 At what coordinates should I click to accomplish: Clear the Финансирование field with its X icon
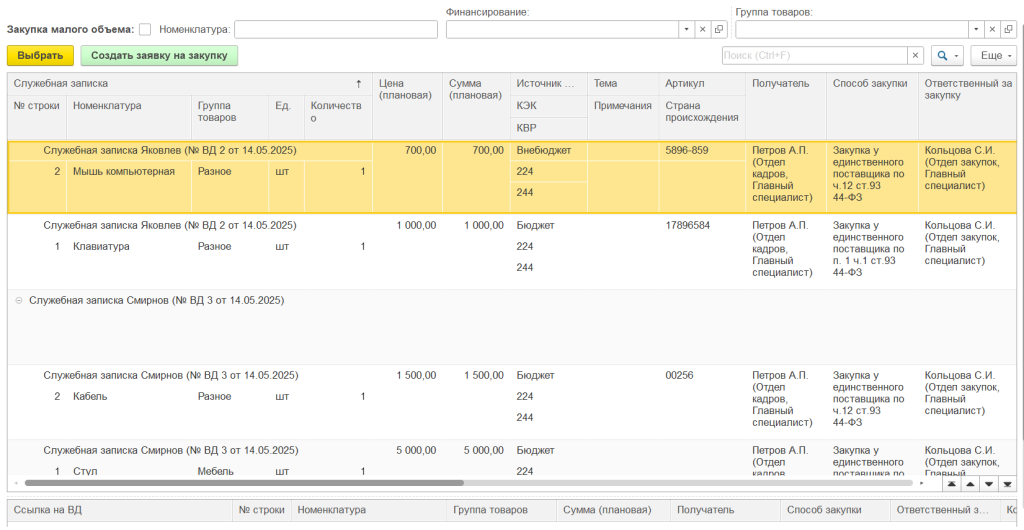(703, 29)
